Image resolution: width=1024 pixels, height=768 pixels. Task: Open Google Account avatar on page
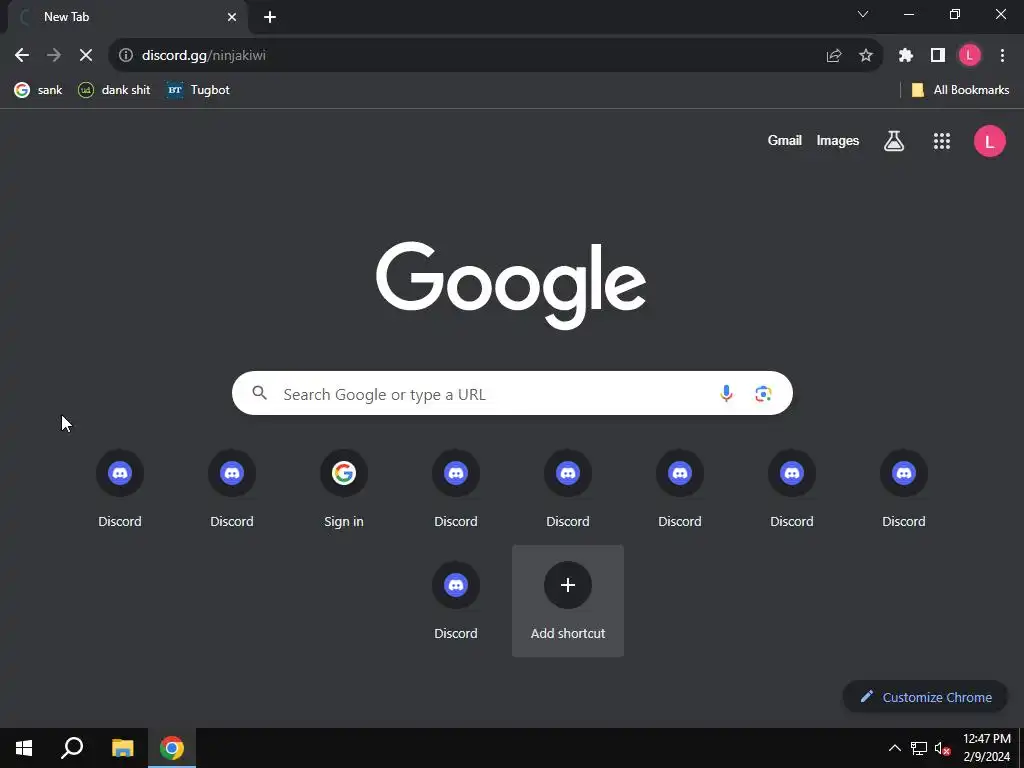(989, 141)
